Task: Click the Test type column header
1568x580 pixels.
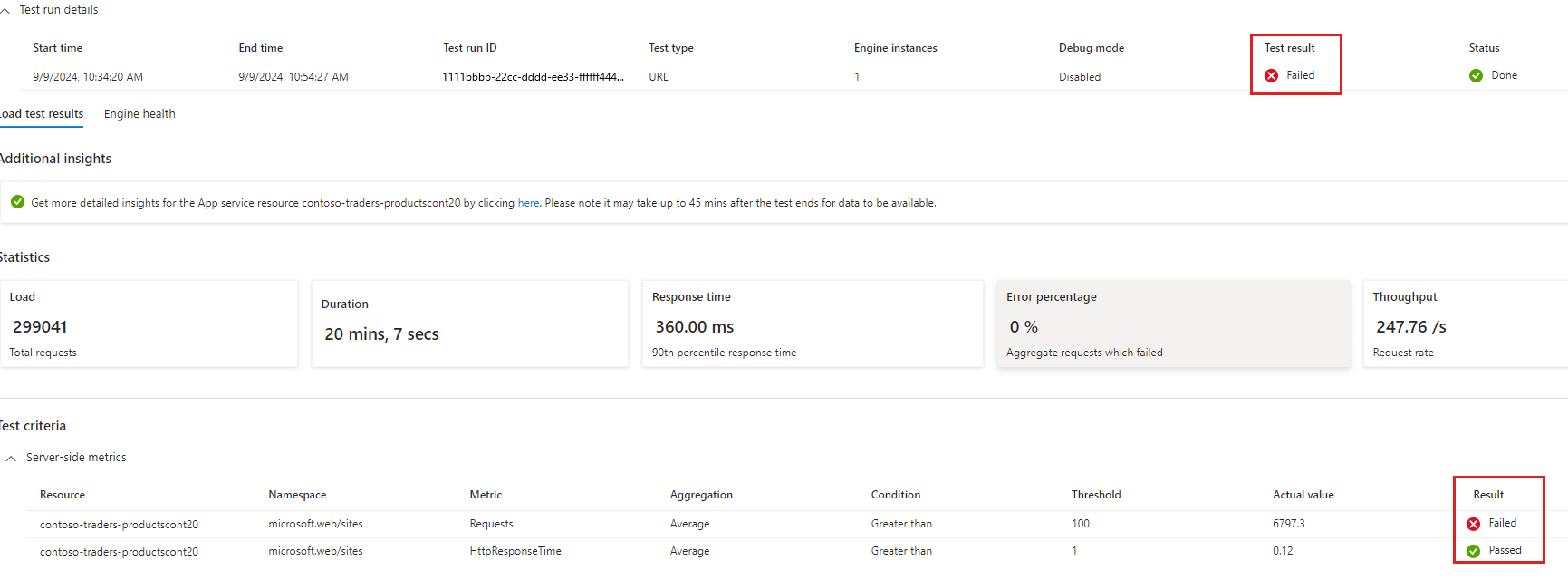Action: (670, 48)
